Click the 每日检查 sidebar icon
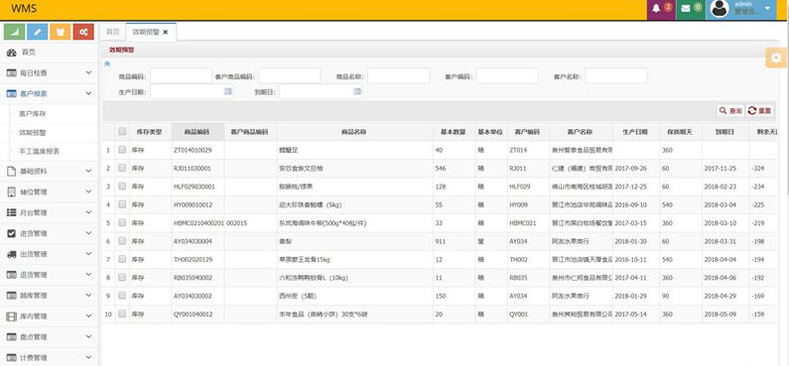The image size is (789, 366). click(11, 73)
